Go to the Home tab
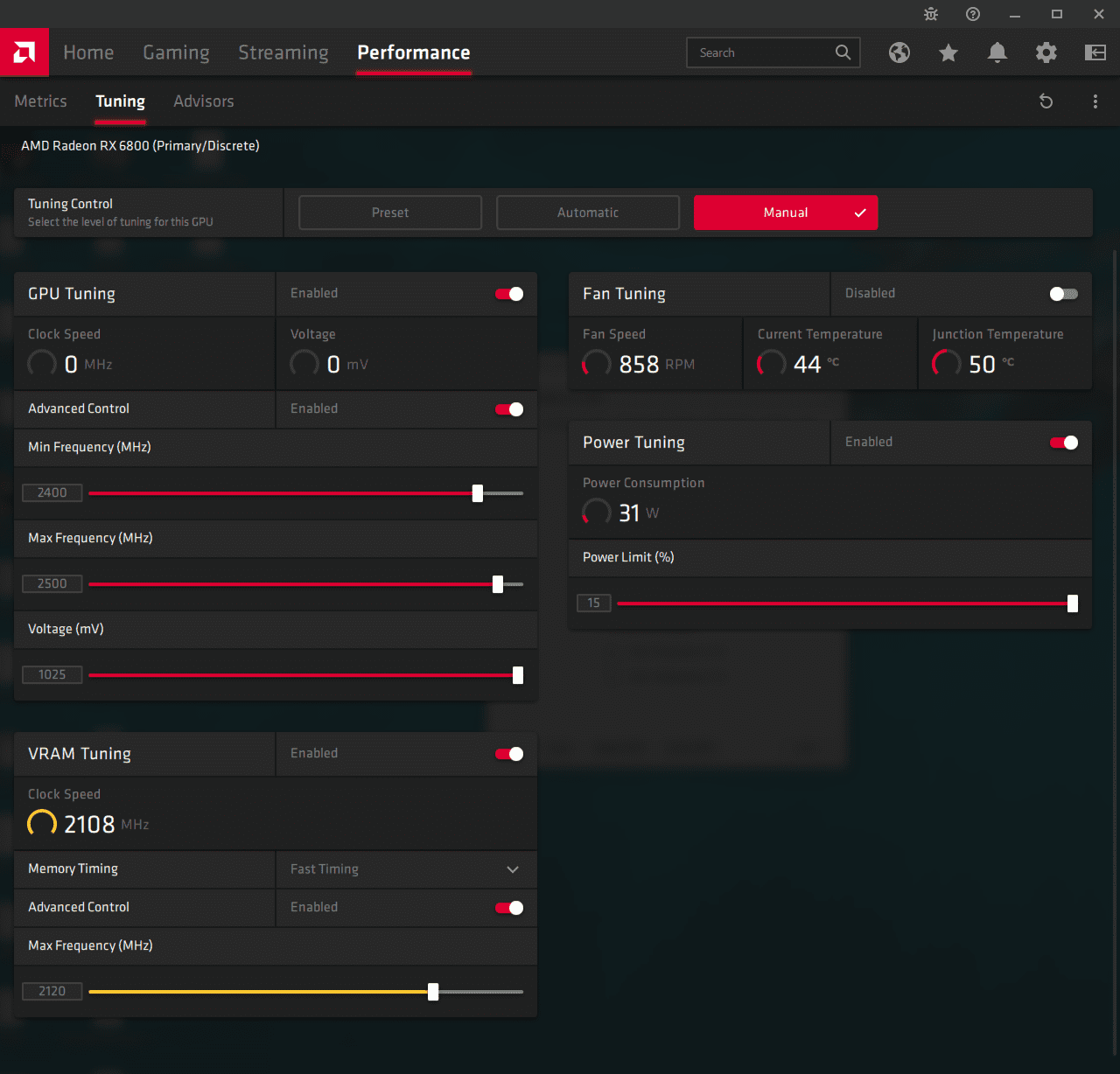The height and width of the screenshot is (1074, 1120). click(88, 52)
